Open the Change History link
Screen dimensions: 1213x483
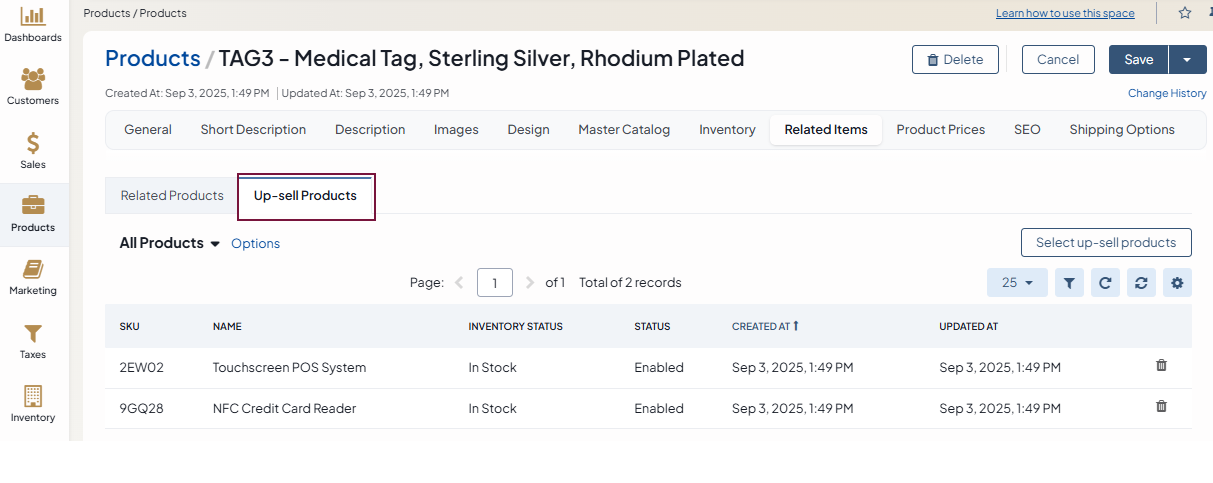[1167, 93]
